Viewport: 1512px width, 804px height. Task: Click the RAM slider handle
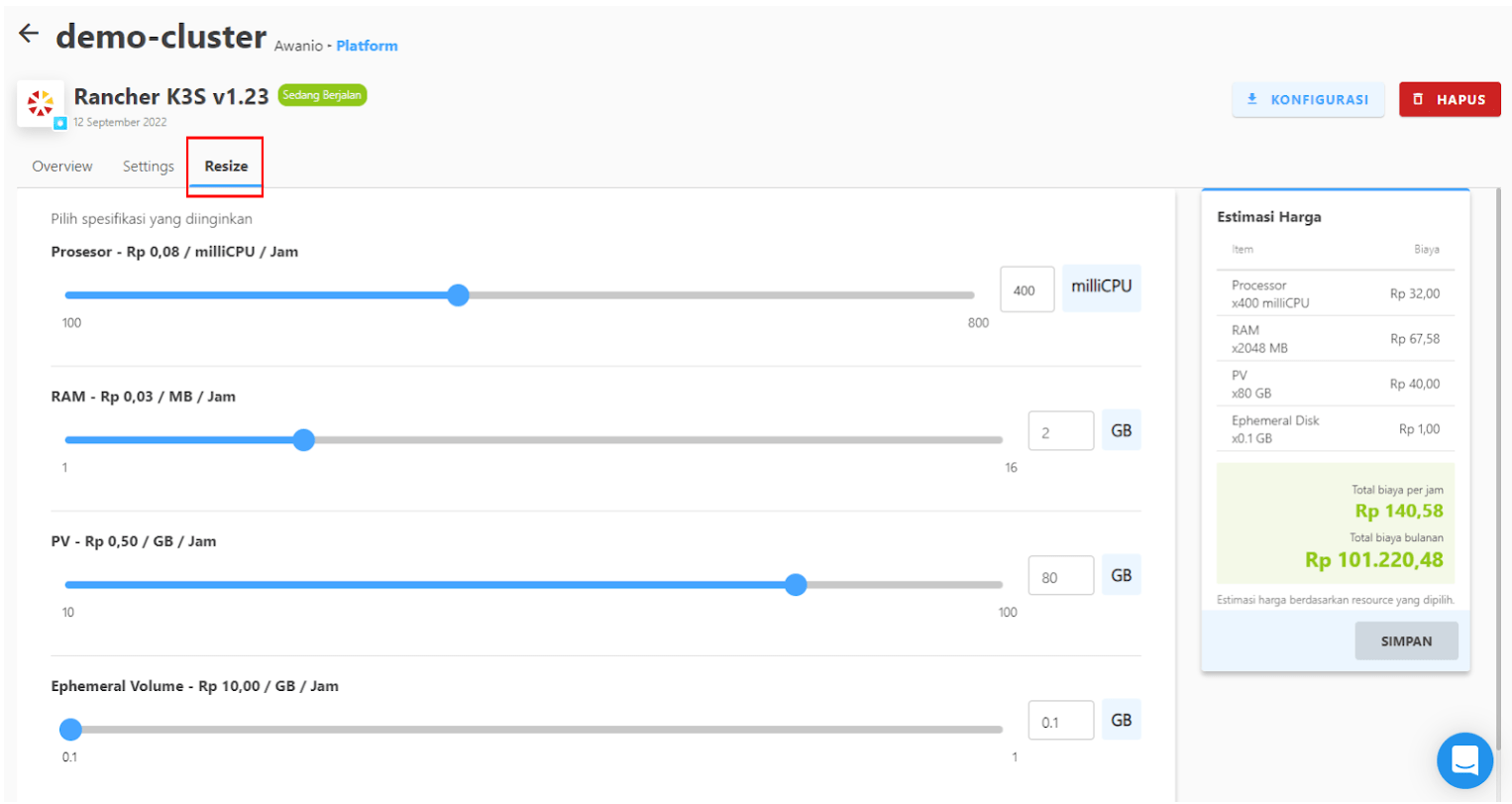coord(304,440)
